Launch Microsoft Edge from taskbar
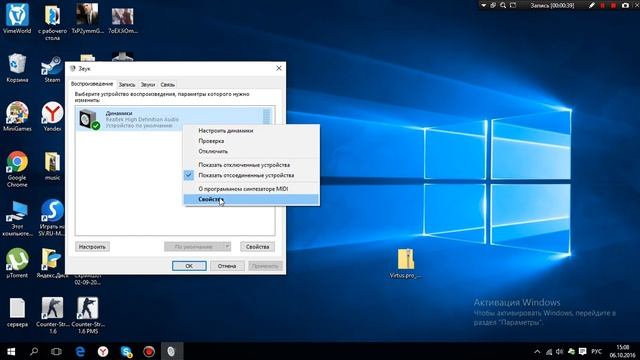 (x=80, y=351)
